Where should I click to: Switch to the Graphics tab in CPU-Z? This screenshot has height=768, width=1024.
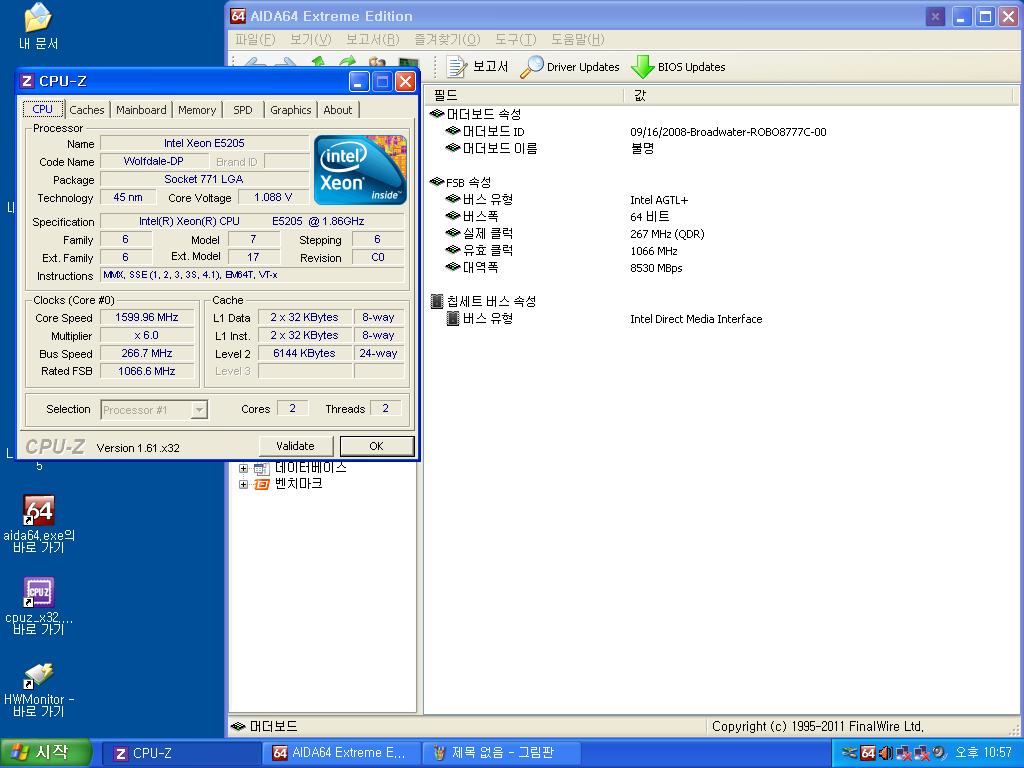click(x=291, y=110)
